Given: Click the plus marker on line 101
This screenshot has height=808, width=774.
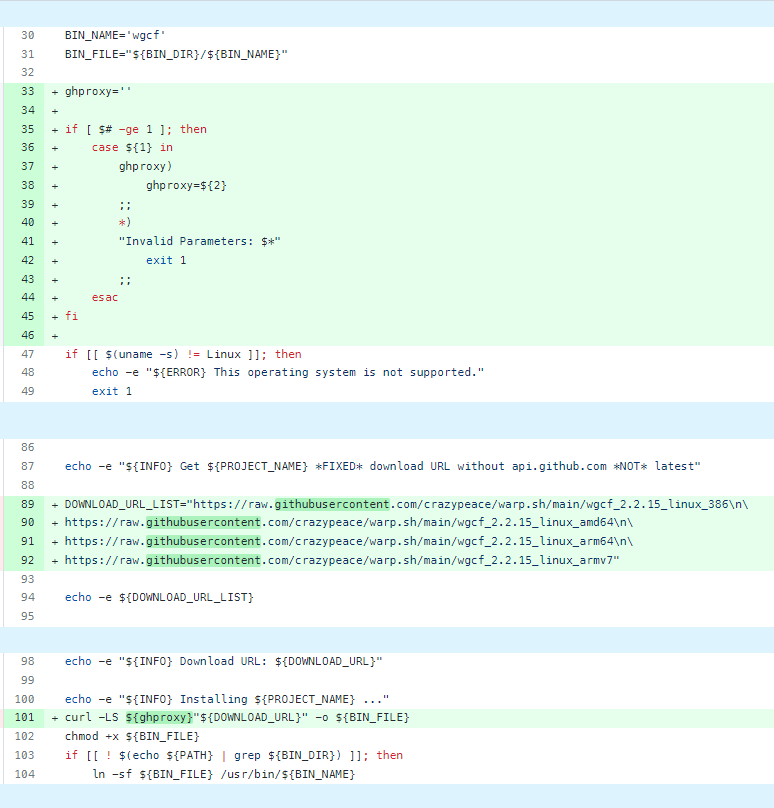Looking at the screenshot, I should click(54, 718).
